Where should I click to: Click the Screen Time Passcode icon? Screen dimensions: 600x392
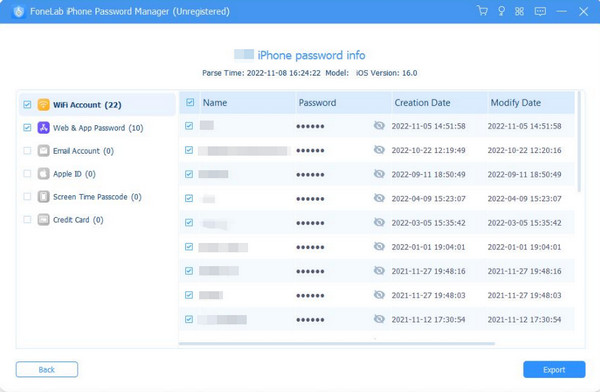(43, 196)
